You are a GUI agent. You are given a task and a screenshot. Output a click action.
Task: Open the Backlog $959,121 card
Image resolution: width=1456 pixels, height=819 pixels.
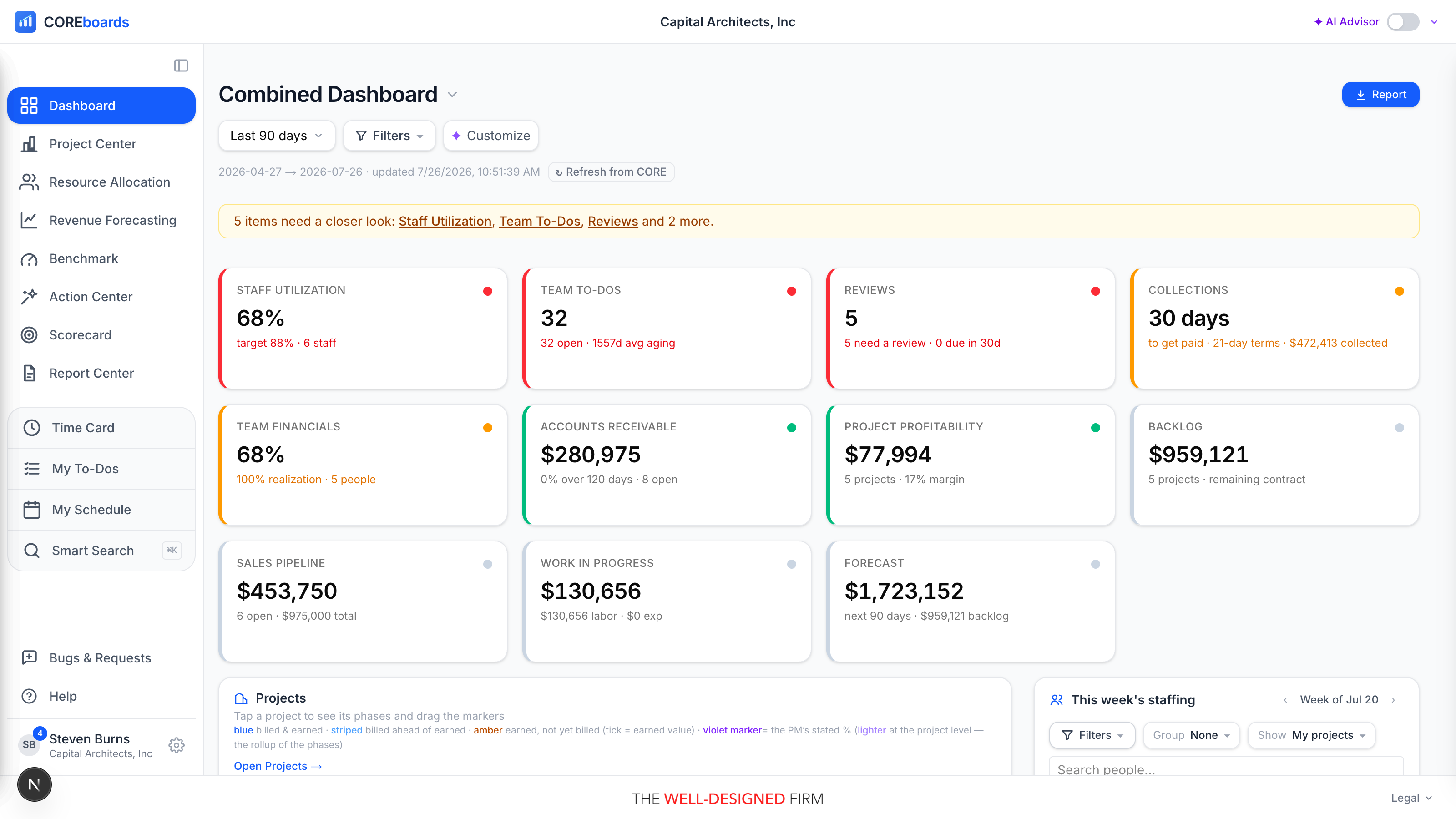1274,465
